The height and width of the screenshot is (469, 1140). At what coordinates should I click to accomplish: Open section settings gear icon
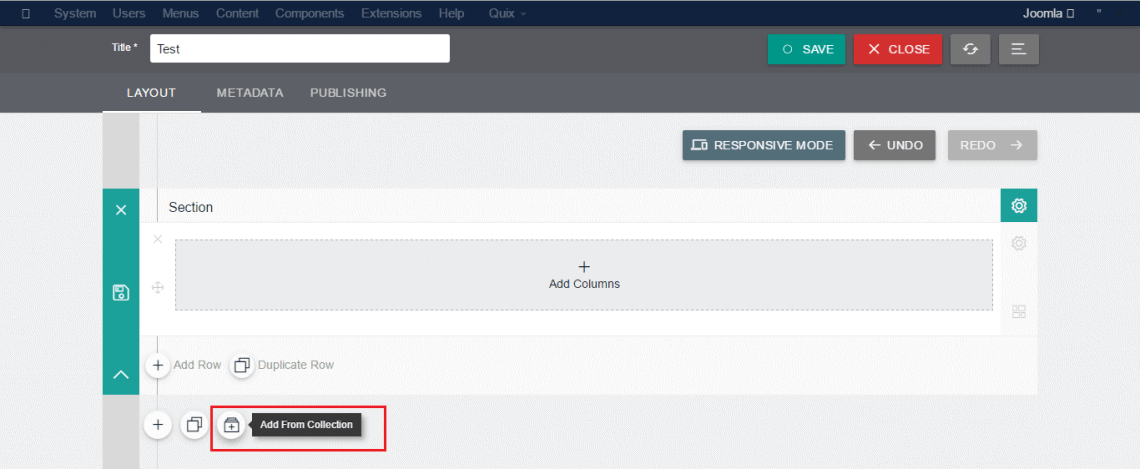1018,206
